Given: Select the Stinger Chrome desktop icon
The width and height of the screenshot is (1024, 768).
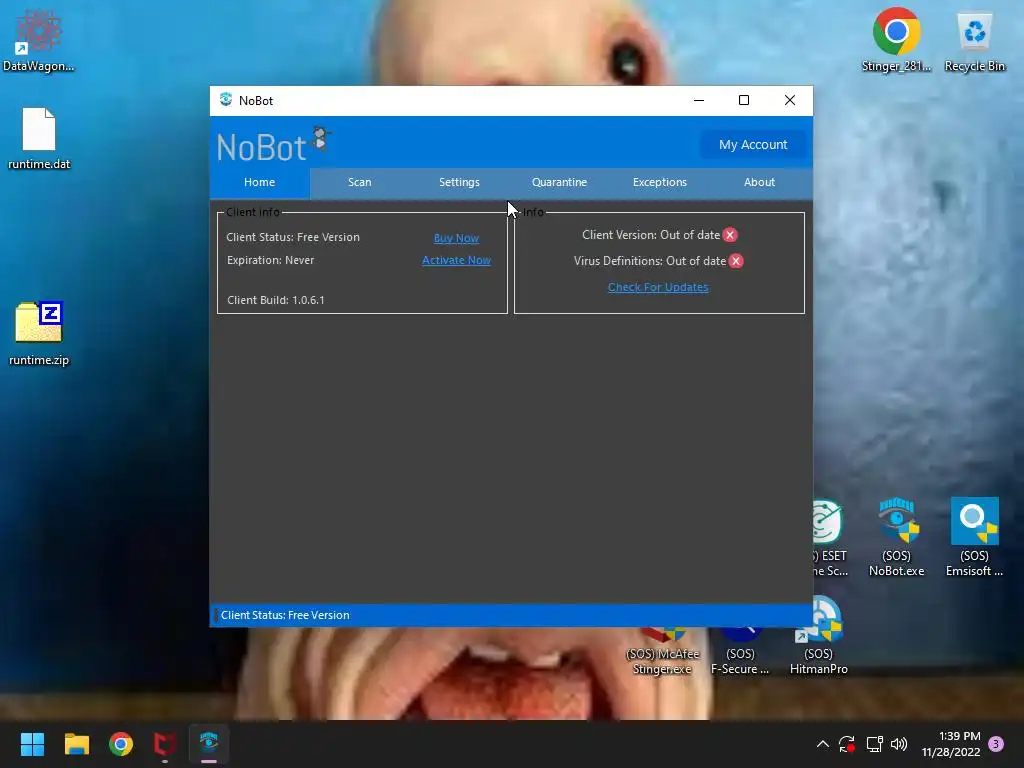Looking at the screenshot, I should pyautogui.click(x=897, y=40).
